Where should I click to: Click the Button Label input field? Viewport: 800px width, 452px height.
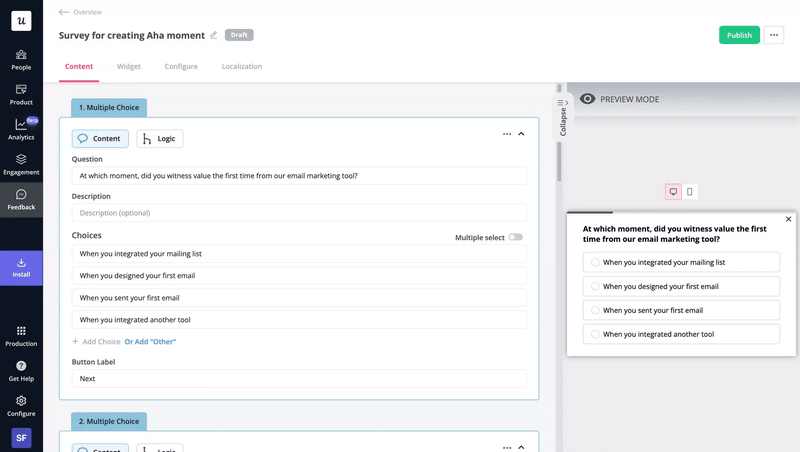pyautogui.click(x=299, y=379)
